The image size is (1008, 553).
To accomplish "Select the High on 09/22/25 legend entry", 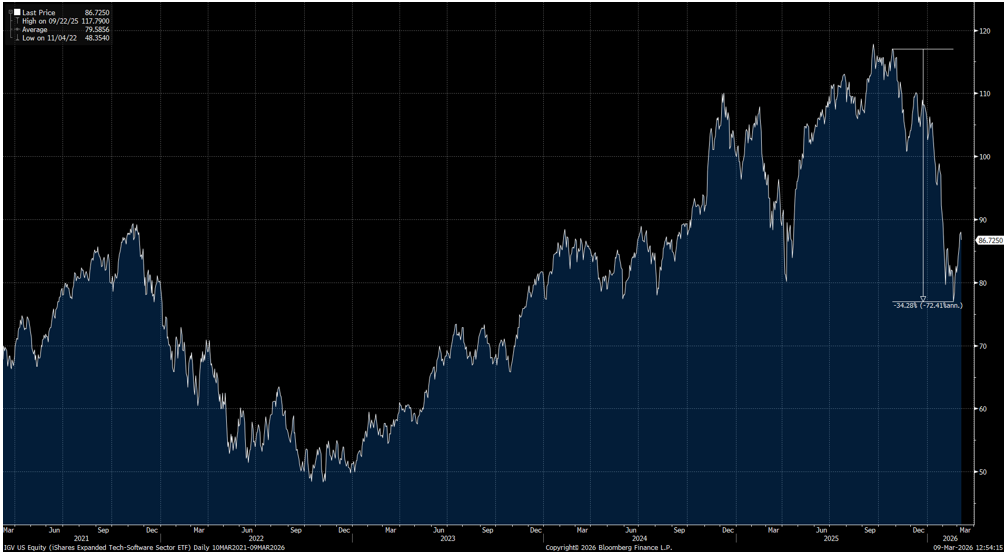I will (x=49, y=21).
